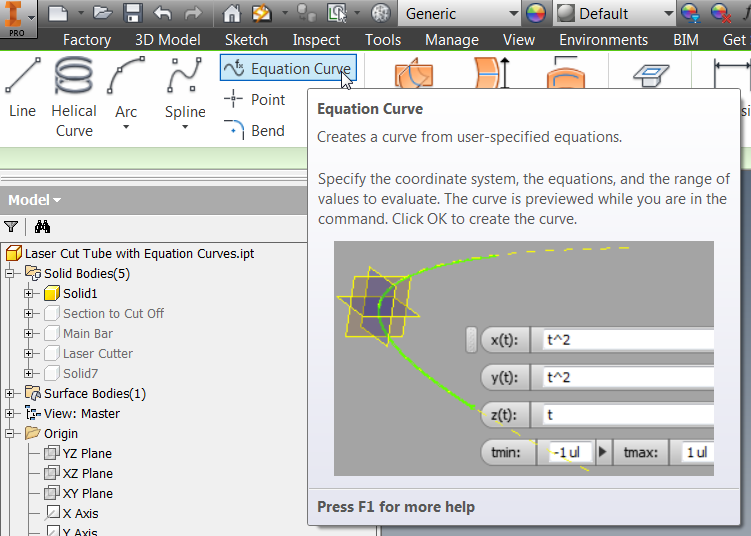751x536 pixels.
Task: Open the Generic material dropdown
Action: pos(513,13)
